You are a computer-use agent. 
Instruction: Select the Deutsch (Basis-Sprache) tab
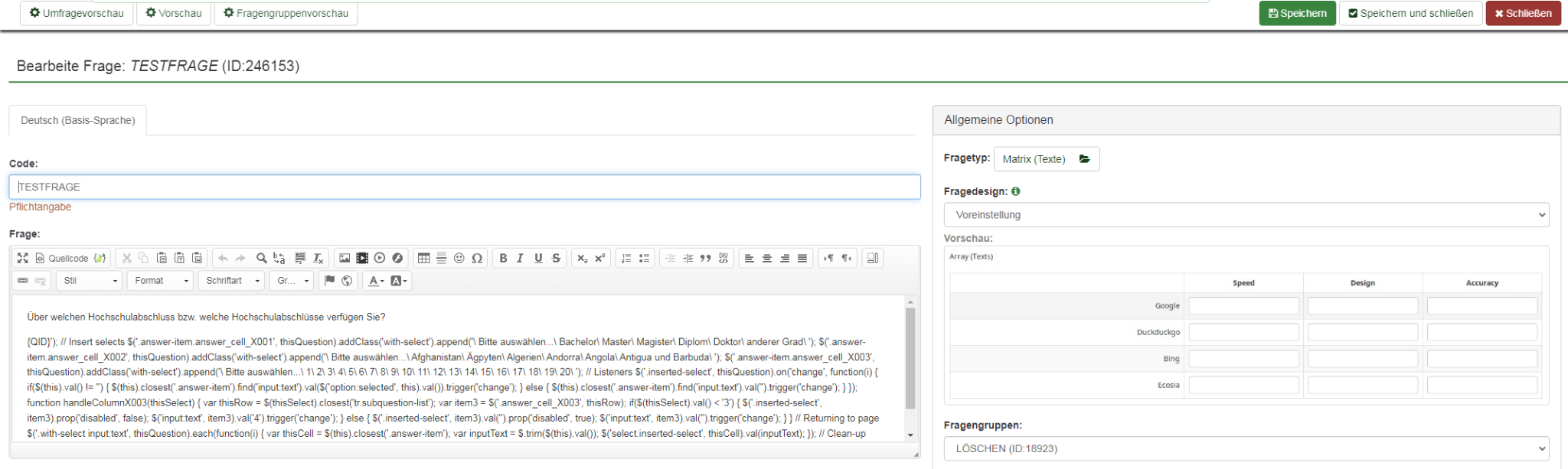[78, 121]
